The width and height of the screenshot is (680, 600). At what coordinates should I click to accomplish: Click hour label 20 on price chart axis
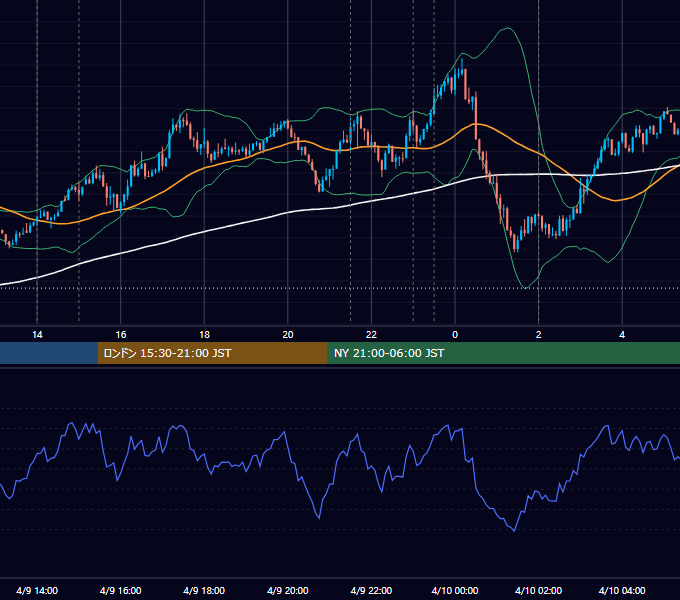(x=288, y=335)
